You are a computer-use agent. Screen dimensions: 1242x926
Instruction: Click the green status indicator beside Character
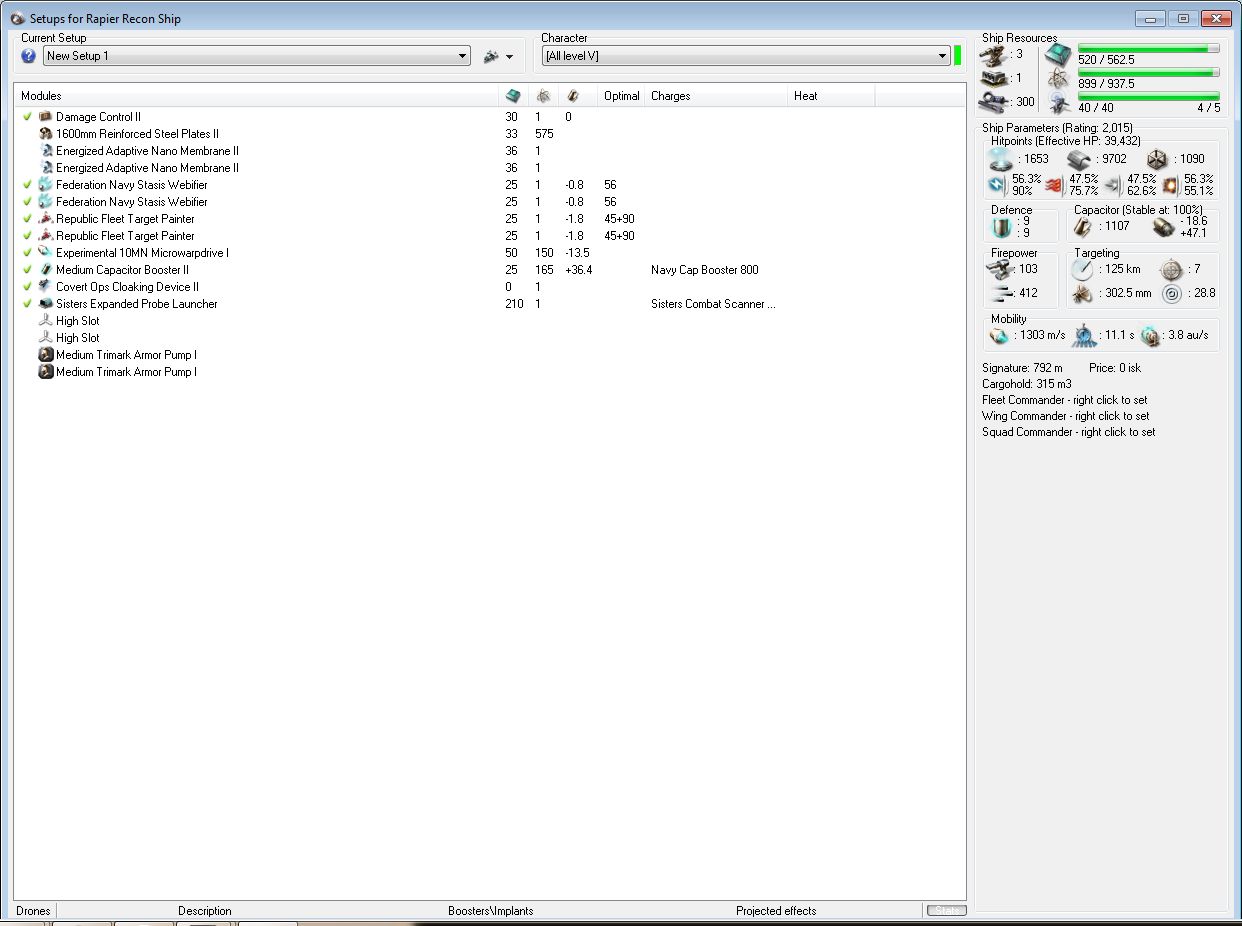tap(958, 55)
